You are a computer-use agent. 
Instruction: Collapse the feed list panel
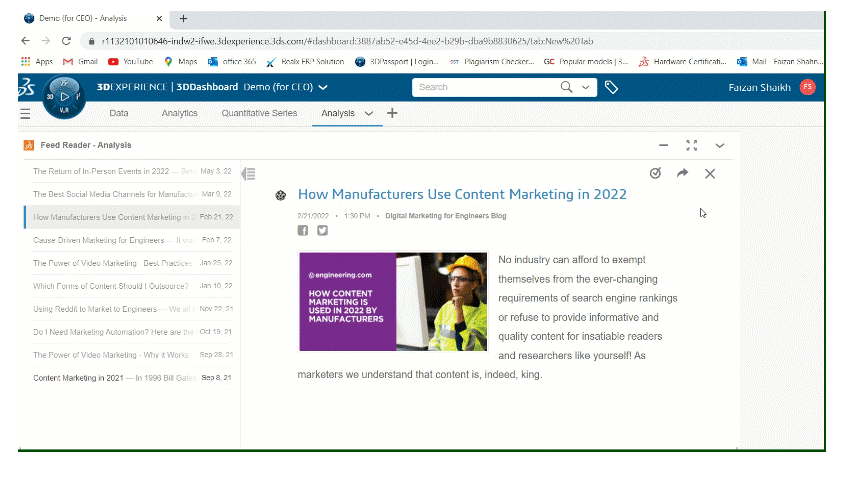tap(249, 174)
